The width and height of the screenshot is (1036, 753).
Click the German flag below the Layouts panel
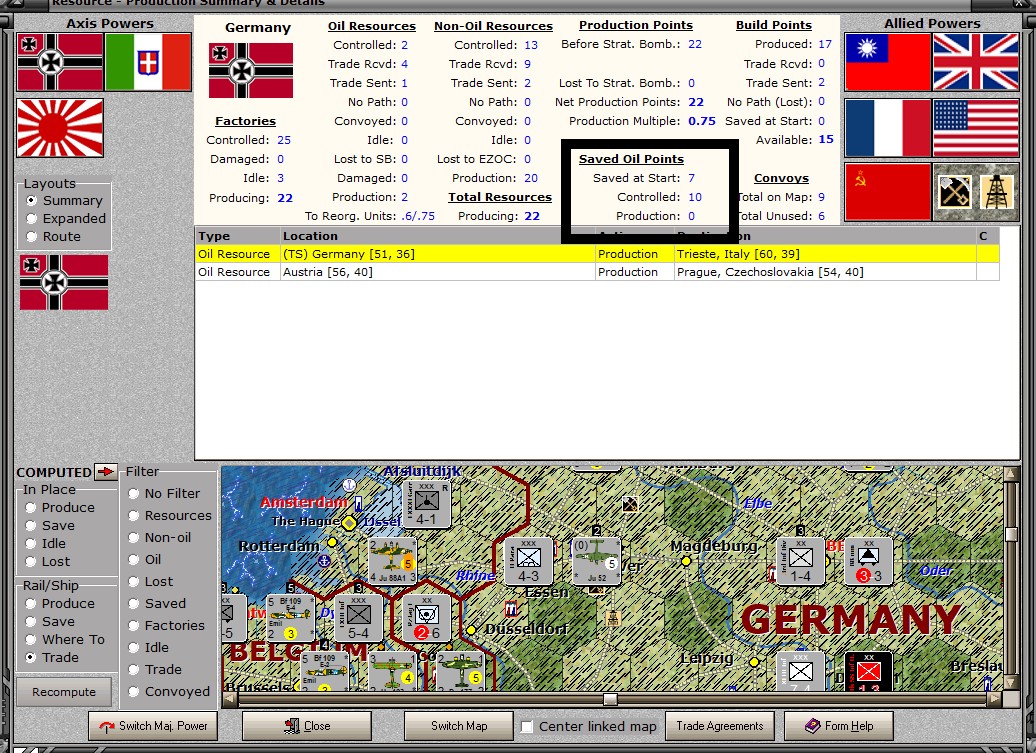coord(64,283)
